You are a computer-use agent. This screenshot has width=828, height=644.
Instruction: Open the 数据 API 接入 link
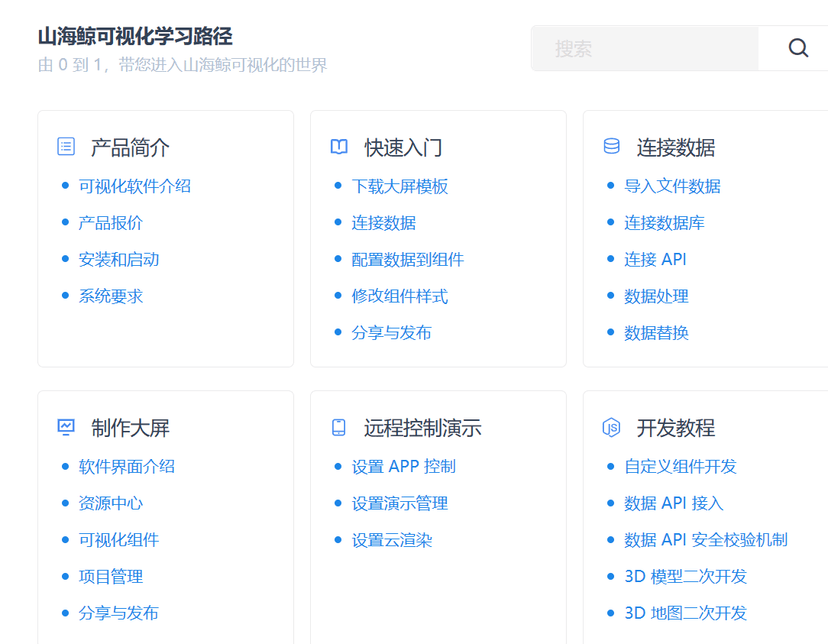pyautogui.click(x=674, y=503)
